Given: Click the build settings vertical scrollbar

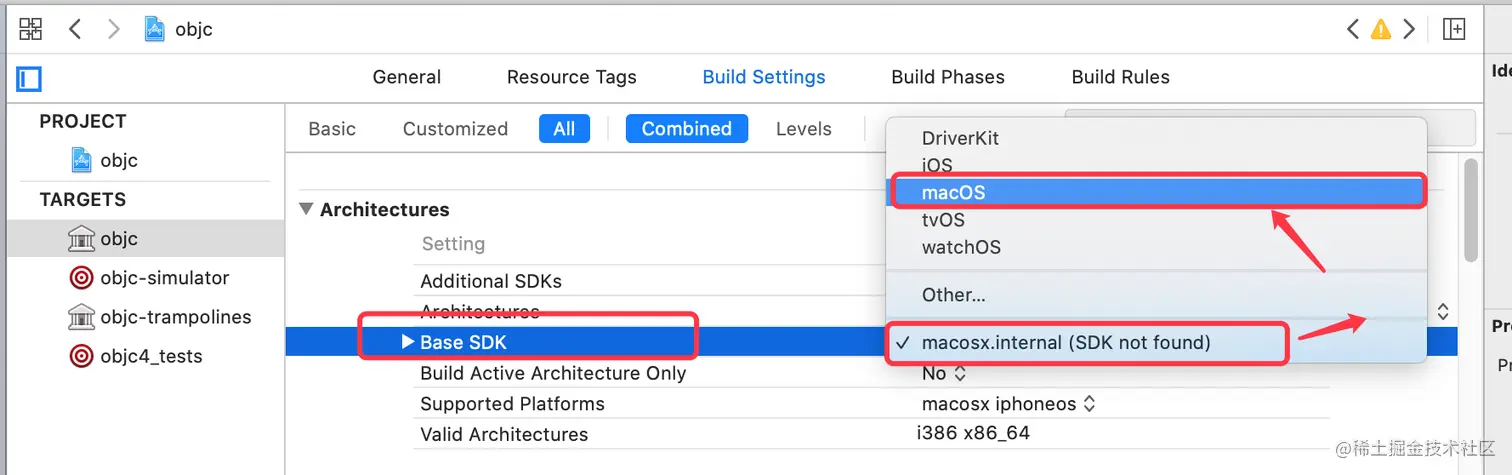Looking at the screenshot, I should [x=1470, y=210].
